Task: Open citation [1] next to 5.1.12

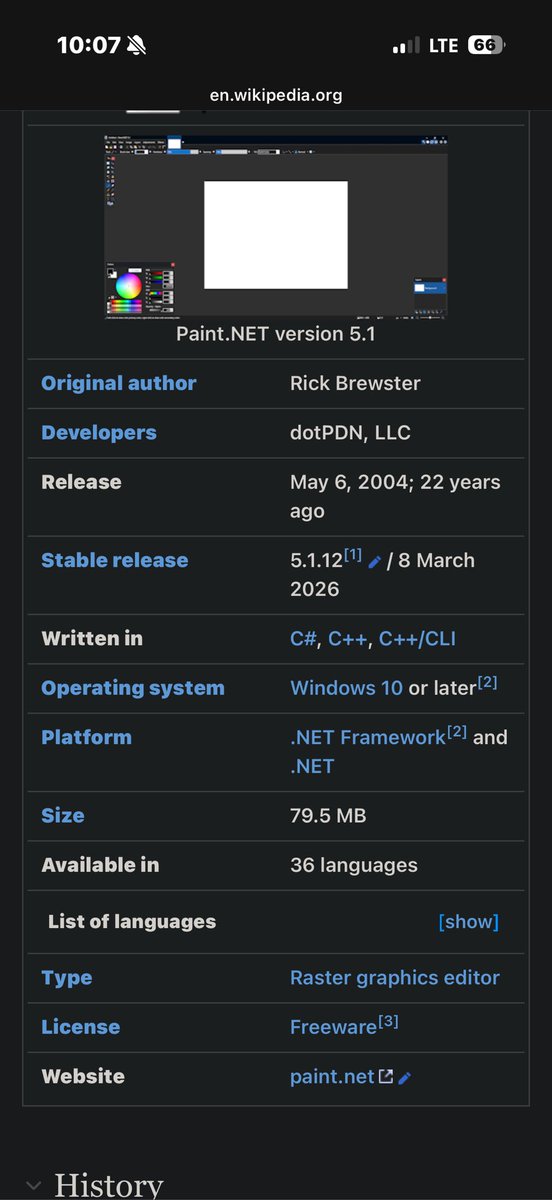Action: (353, 554)
